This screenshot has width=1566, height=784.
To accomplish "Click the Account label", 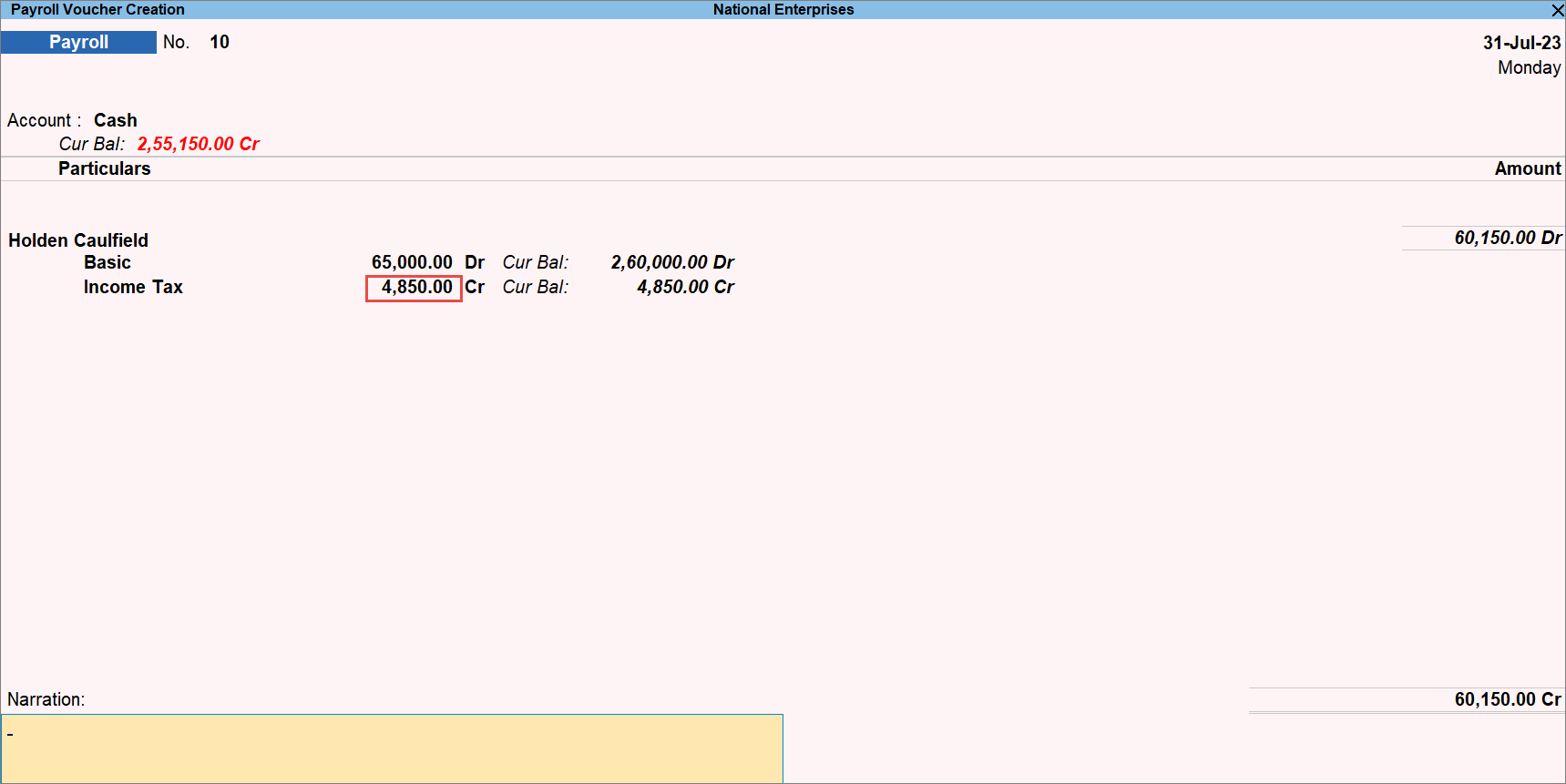I will (x=44, y=120).
